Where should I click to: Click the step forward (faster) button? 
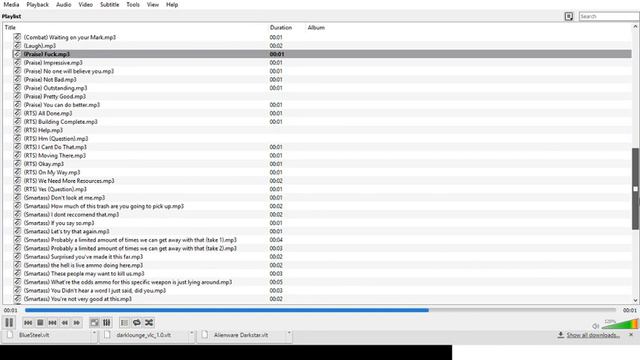click(77, 323)
